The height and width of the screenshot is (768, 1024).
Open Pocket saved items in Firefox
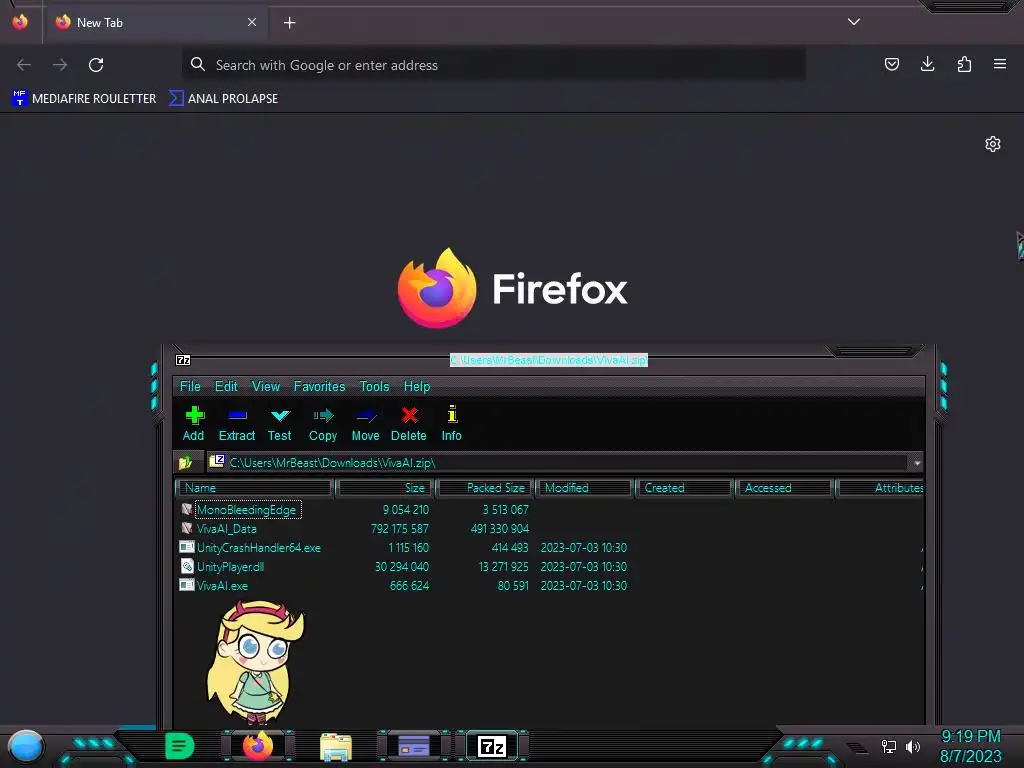pyautogui.click(x=891, y=64)
